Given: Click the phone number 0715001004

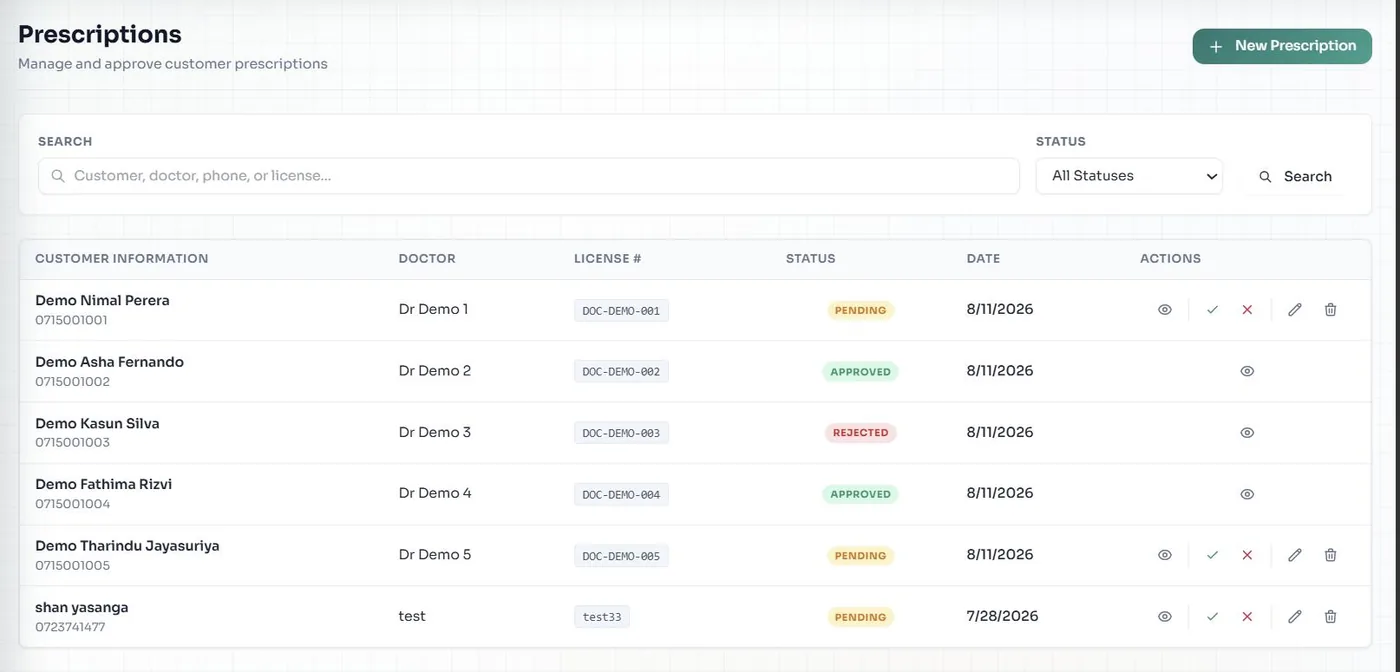Looking at the screenshot, I should point(72,504).
